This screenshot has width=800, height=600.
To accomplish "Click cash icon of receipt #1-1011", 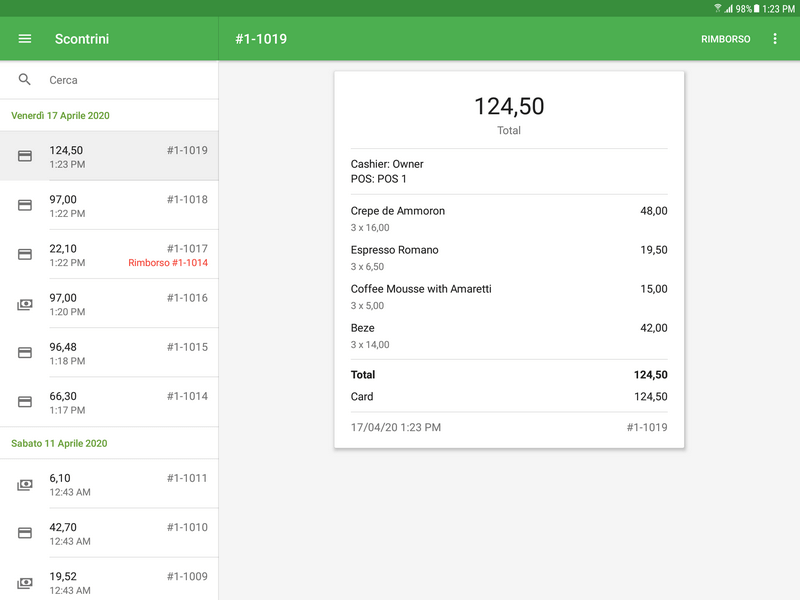I will coord(25,484).
